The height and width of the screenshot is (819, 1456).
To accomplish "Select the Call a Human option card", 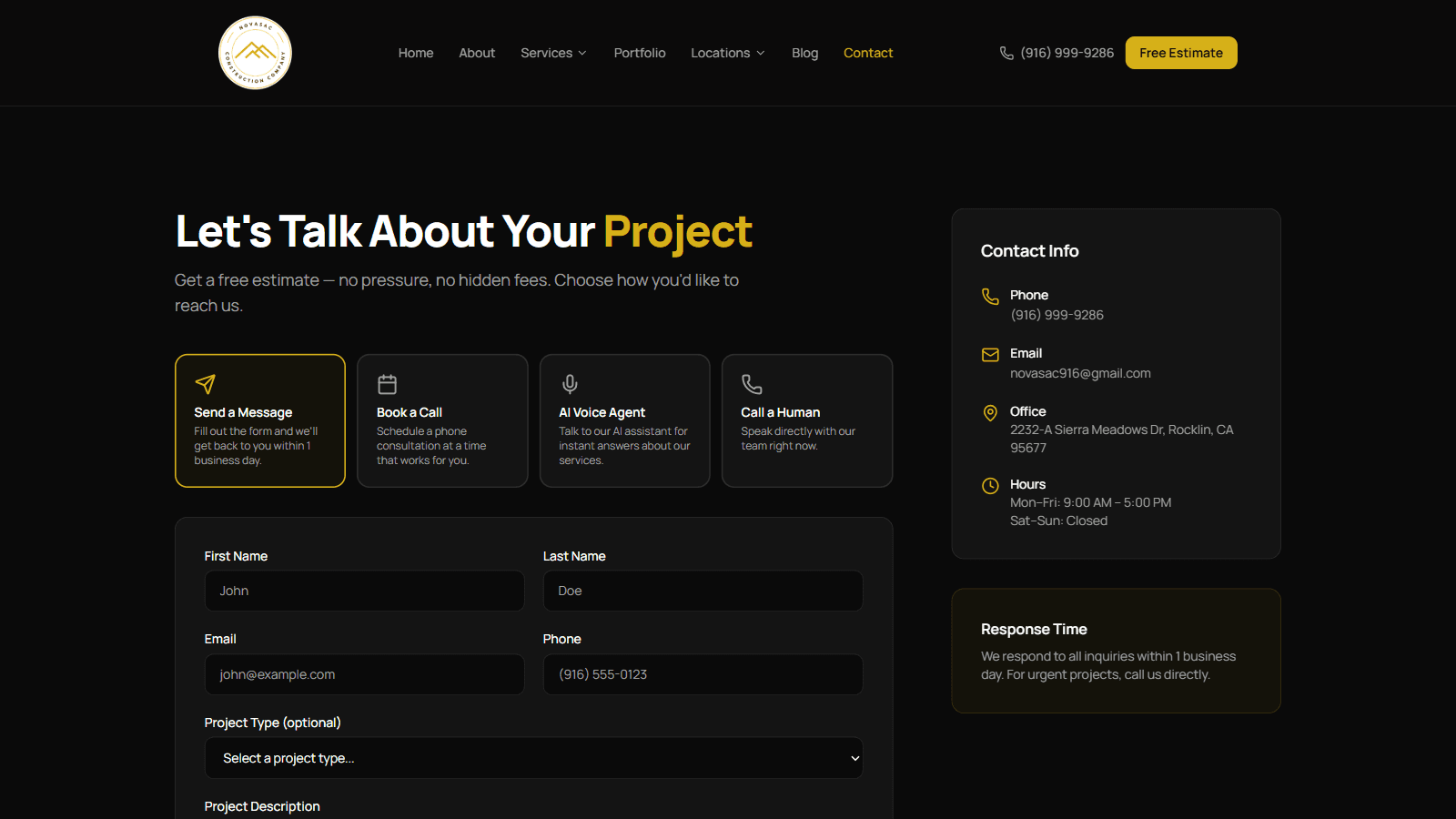I will click(807, 420).
